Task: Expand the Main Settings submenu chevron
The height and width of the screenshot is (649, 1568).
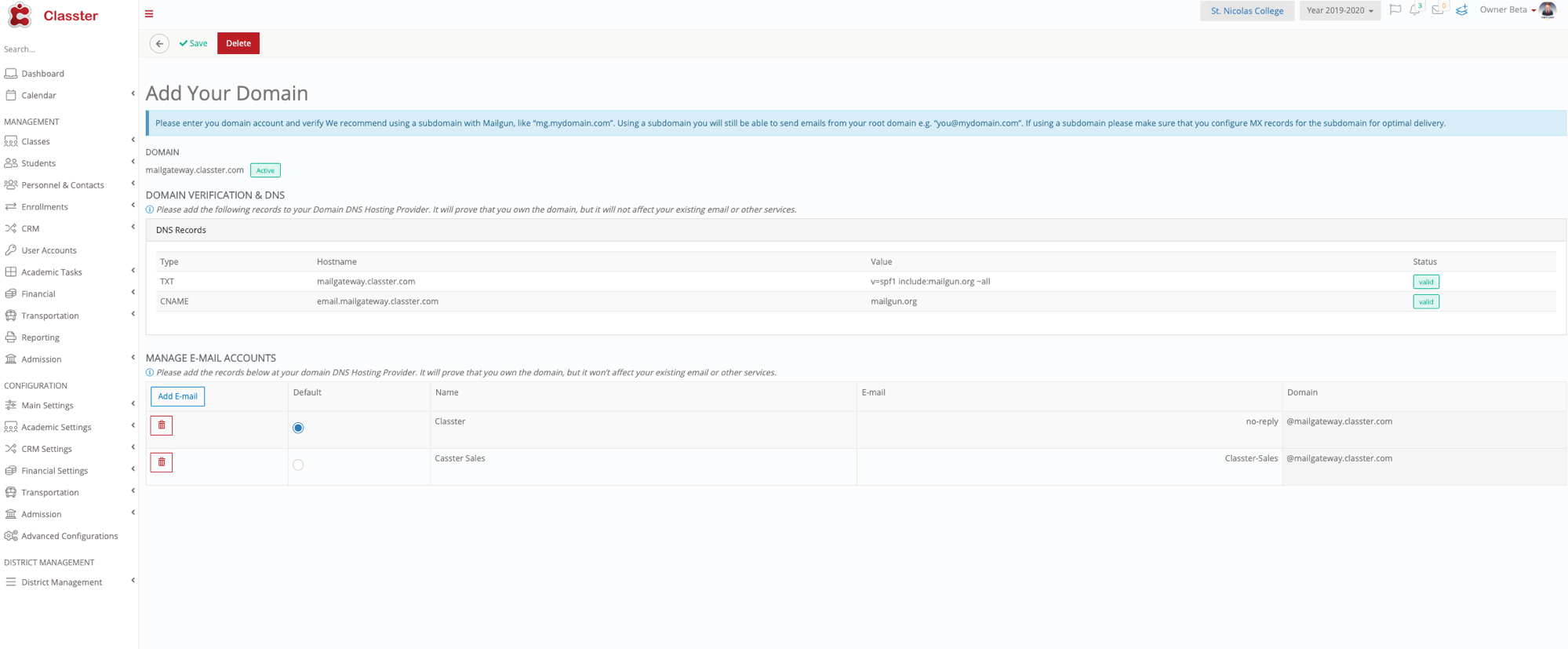Action: 133,404
